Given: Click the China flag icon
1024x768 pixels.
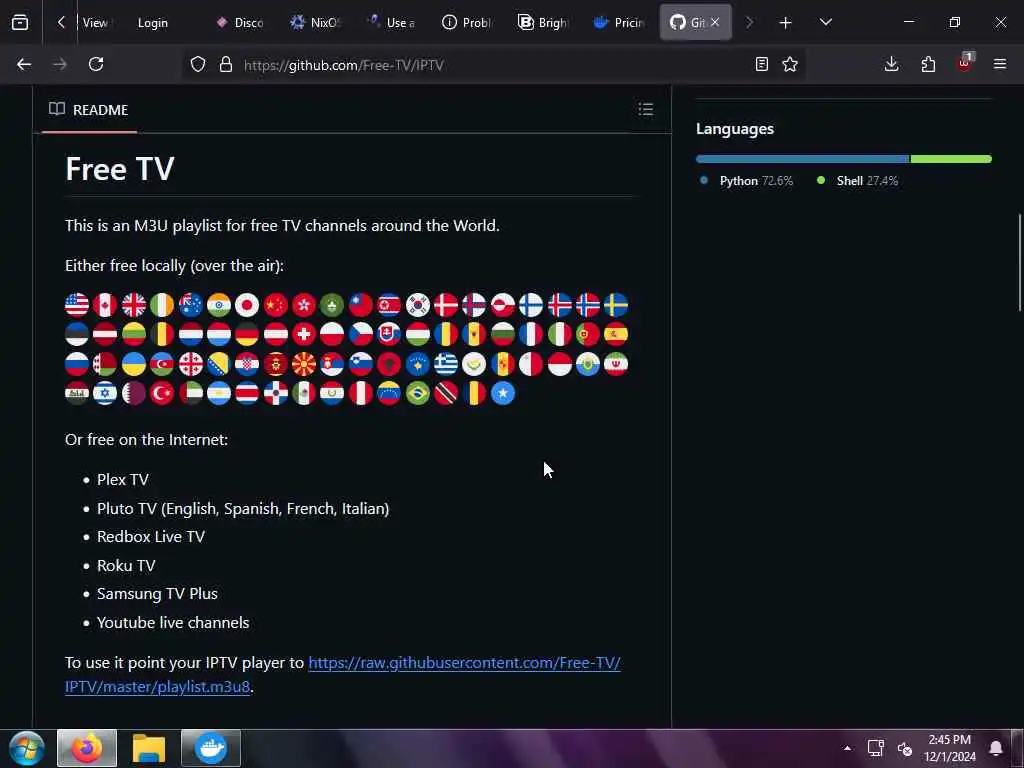Looking at the screenshot, I should pos(276,305).
